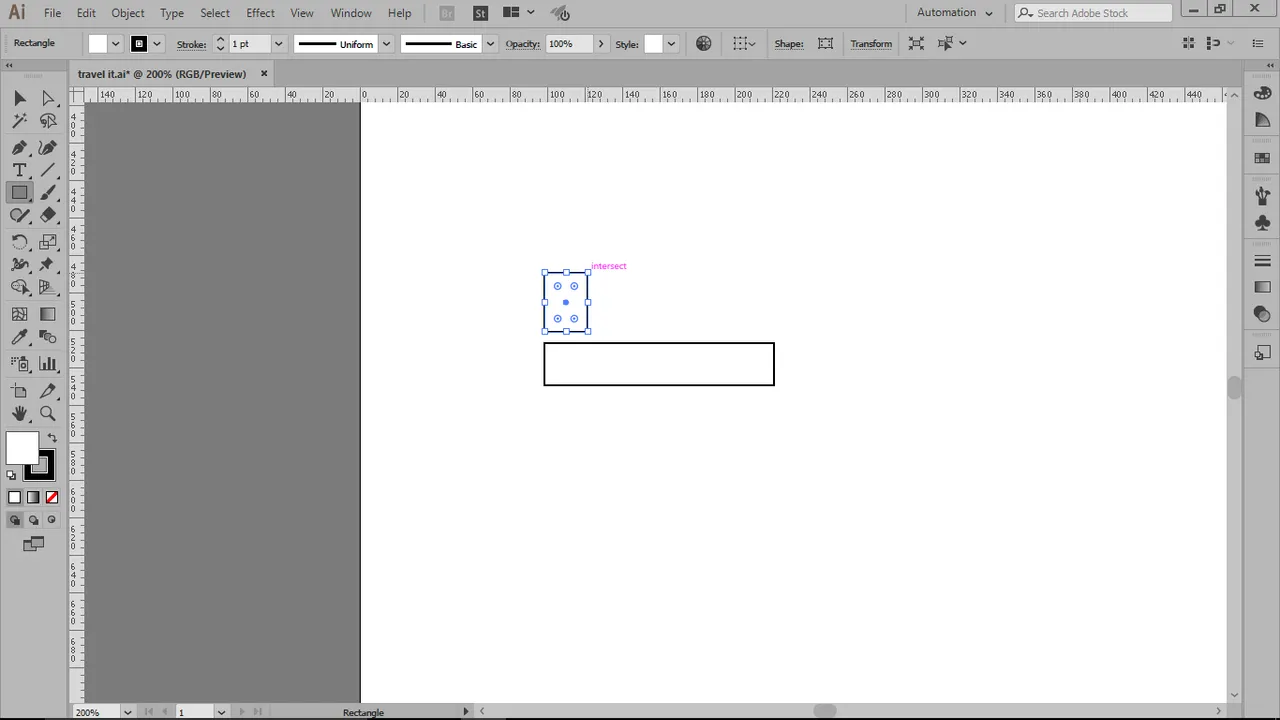
Task: Enable Draw Behind mode
Action: click(33, 520)
